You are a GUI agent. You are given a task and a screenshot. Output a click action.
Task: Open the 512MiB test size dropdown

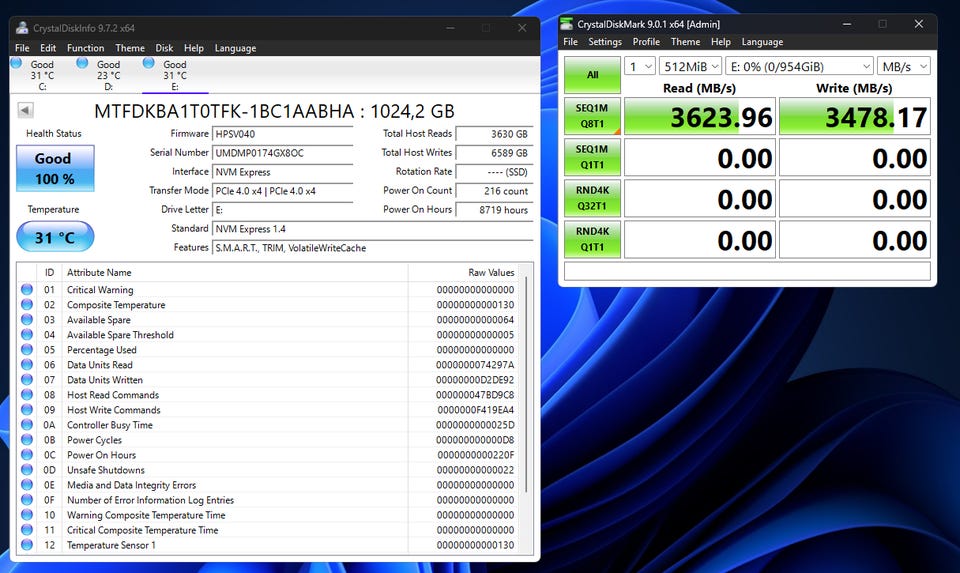(x=690, y=66)
